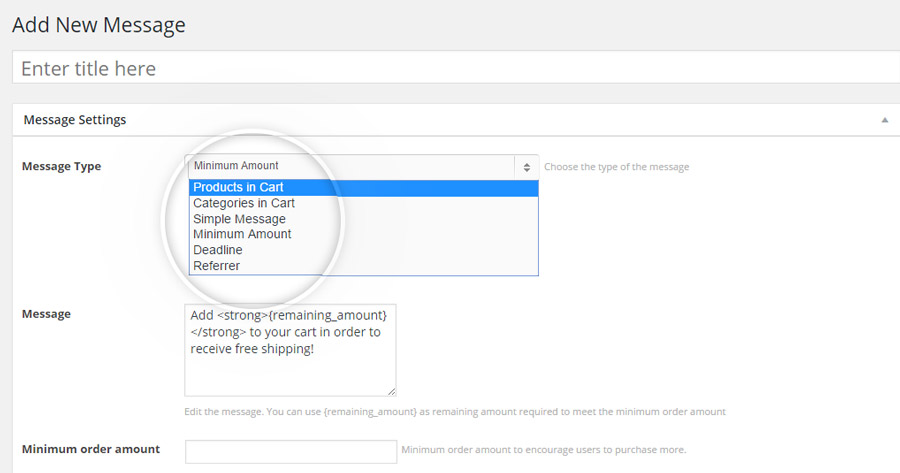Click the Message Type dropdown arrows
The height and width of the screenshot is (473, 900).
click(x=526, y=167)
